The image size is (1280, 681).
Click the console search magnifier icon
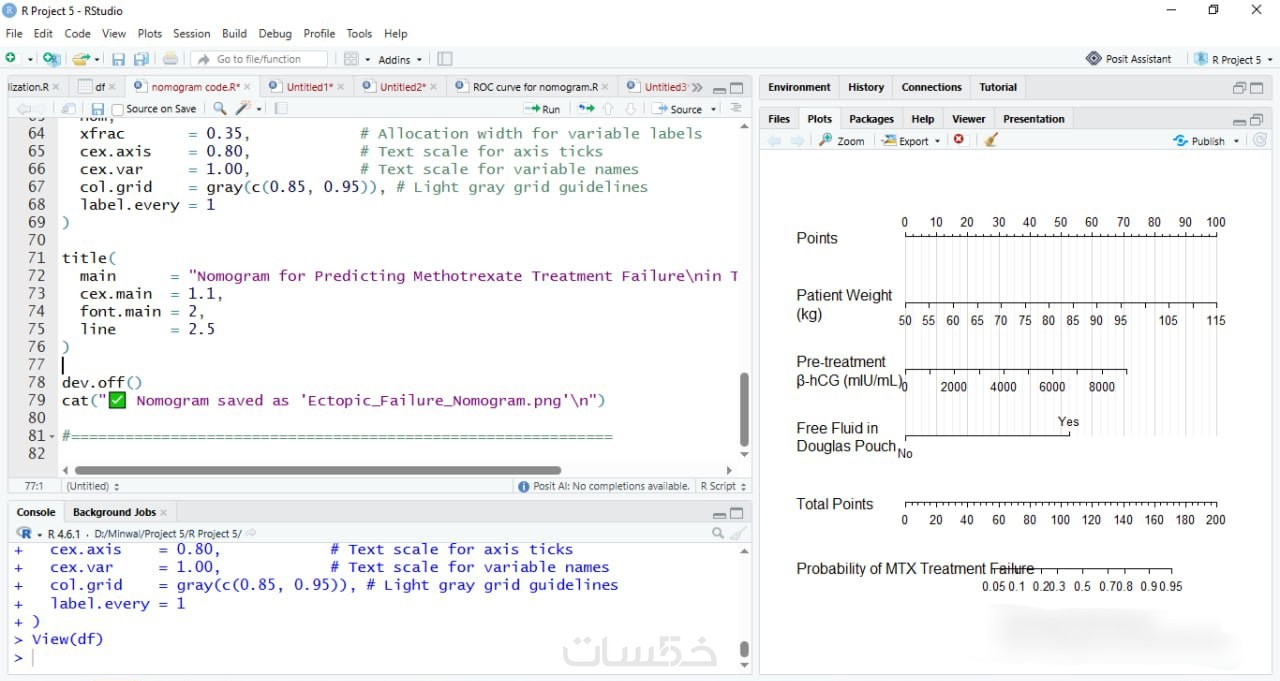click(x=718, y=533)
